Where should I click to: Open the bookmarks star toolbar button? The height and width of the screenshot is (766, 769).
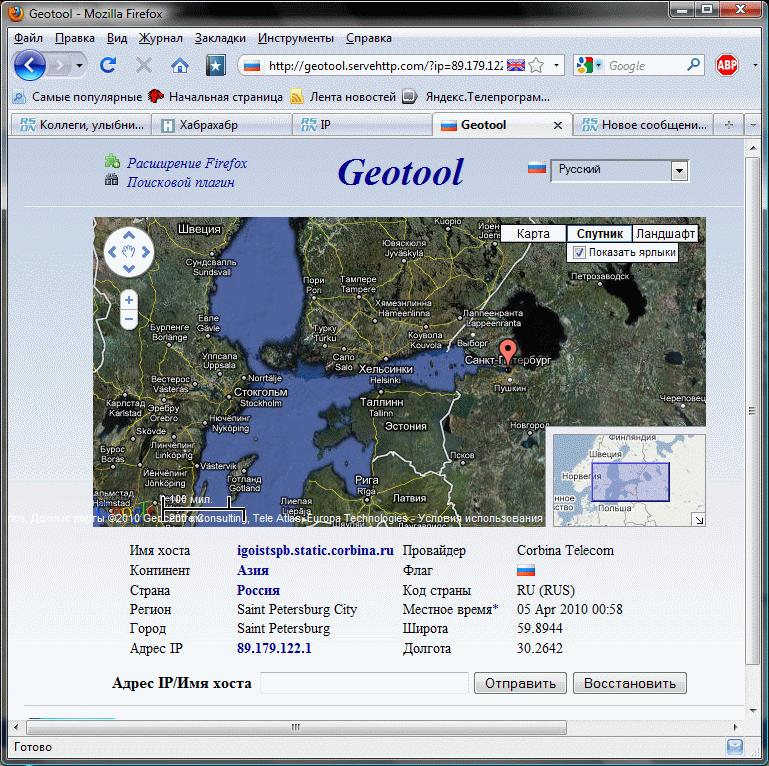tap(215, 65)
